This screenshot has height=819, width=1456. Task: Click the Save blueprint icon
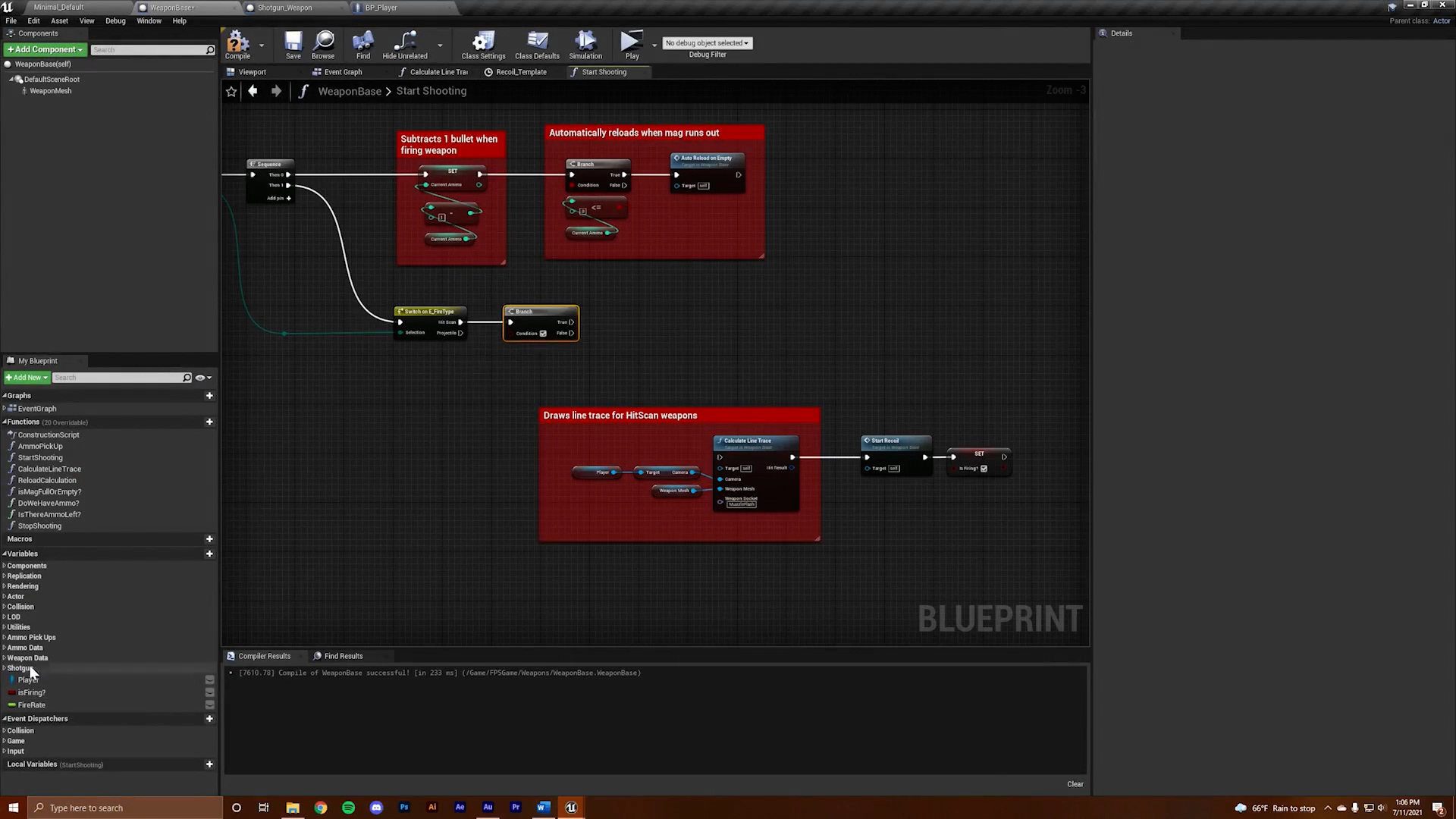pos(293,44)
